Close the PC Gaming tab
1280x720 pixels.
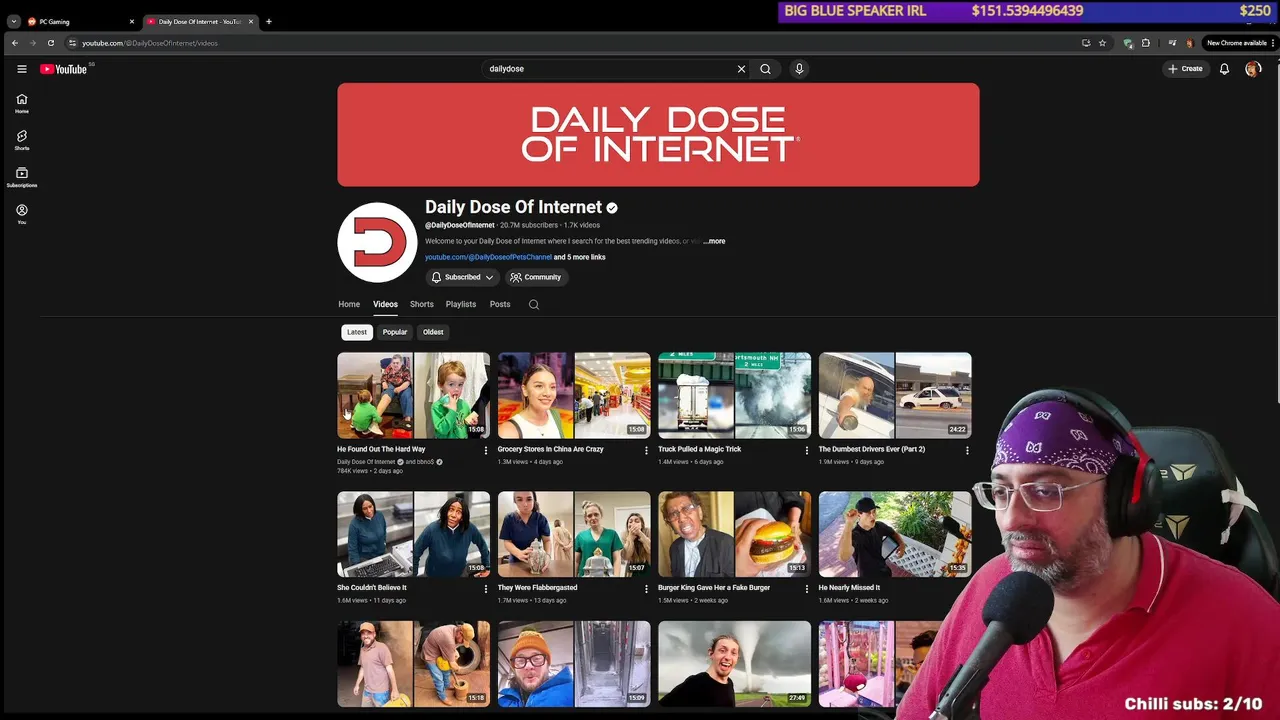click(x=132, y=21)
